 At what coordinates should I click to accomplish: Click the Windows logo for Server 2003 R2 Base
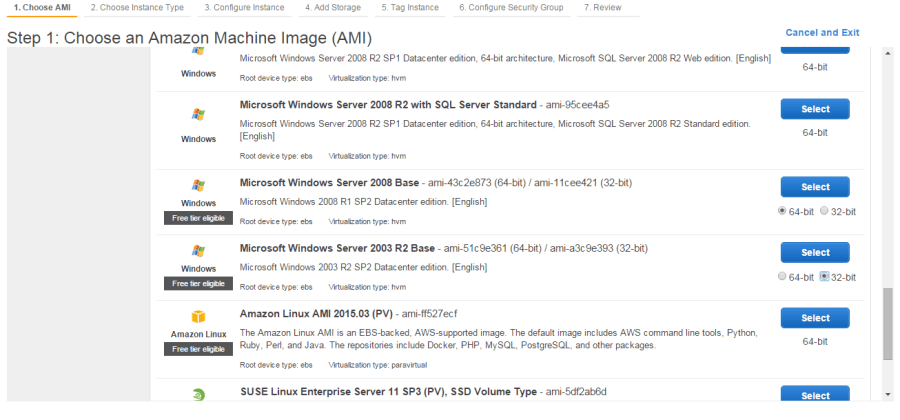(x=198, y=251)
